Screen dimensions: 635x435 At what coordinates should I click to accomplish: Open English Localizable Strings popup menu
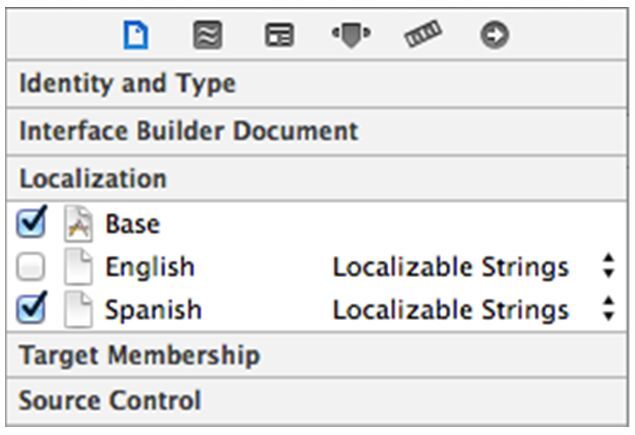tap(473, 267)
